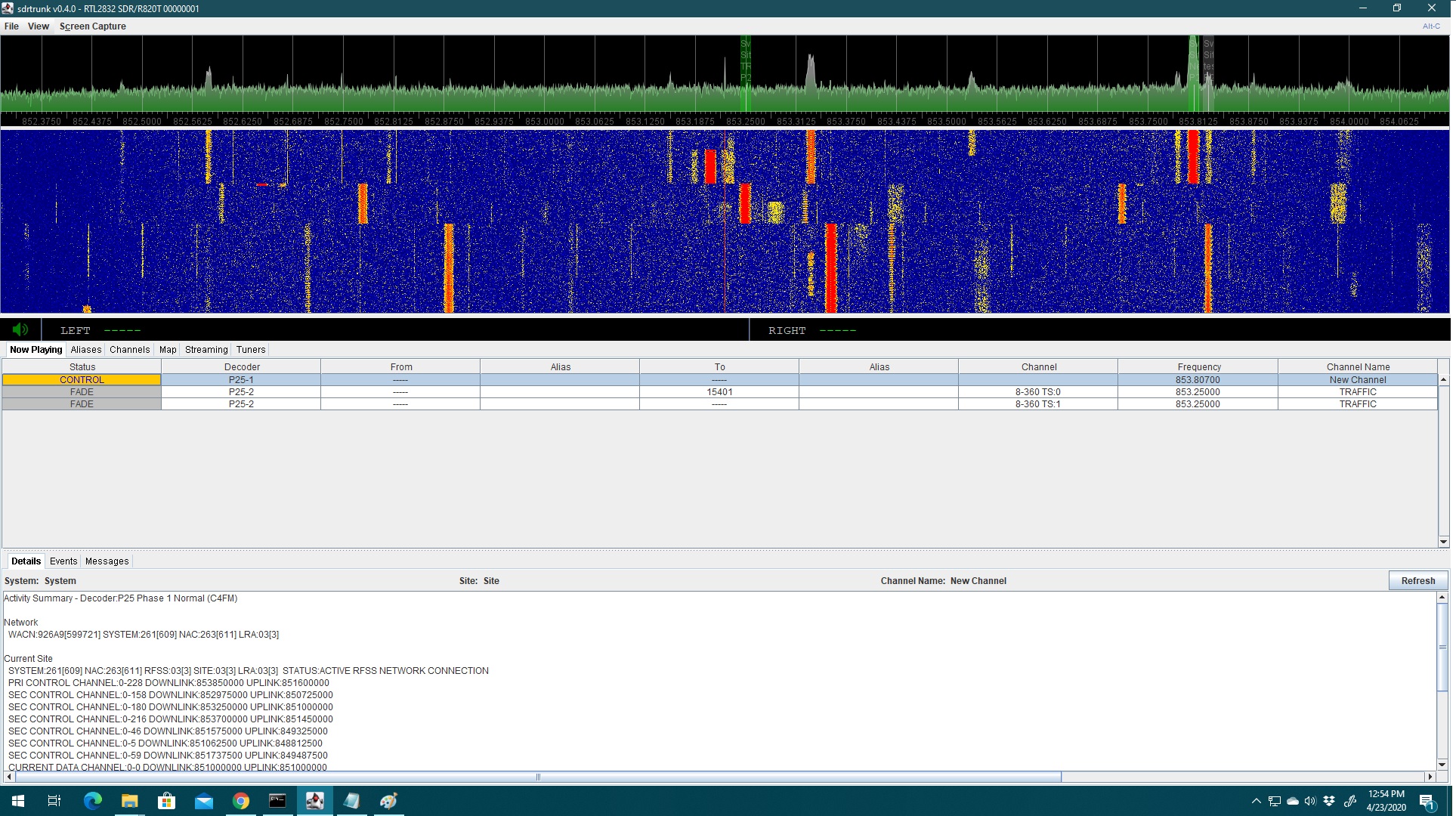Screen dimensions: 1456x816
Task: Expand hidden icons chevron in system tray
Action: click(x=1256, y=800)
